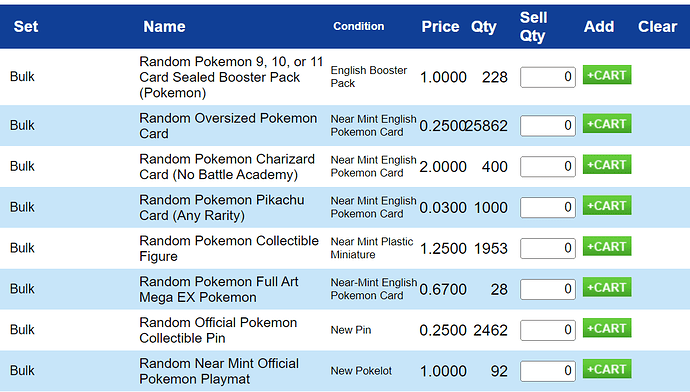Select sell quantity field for Booster Pack

click(547, 77)
